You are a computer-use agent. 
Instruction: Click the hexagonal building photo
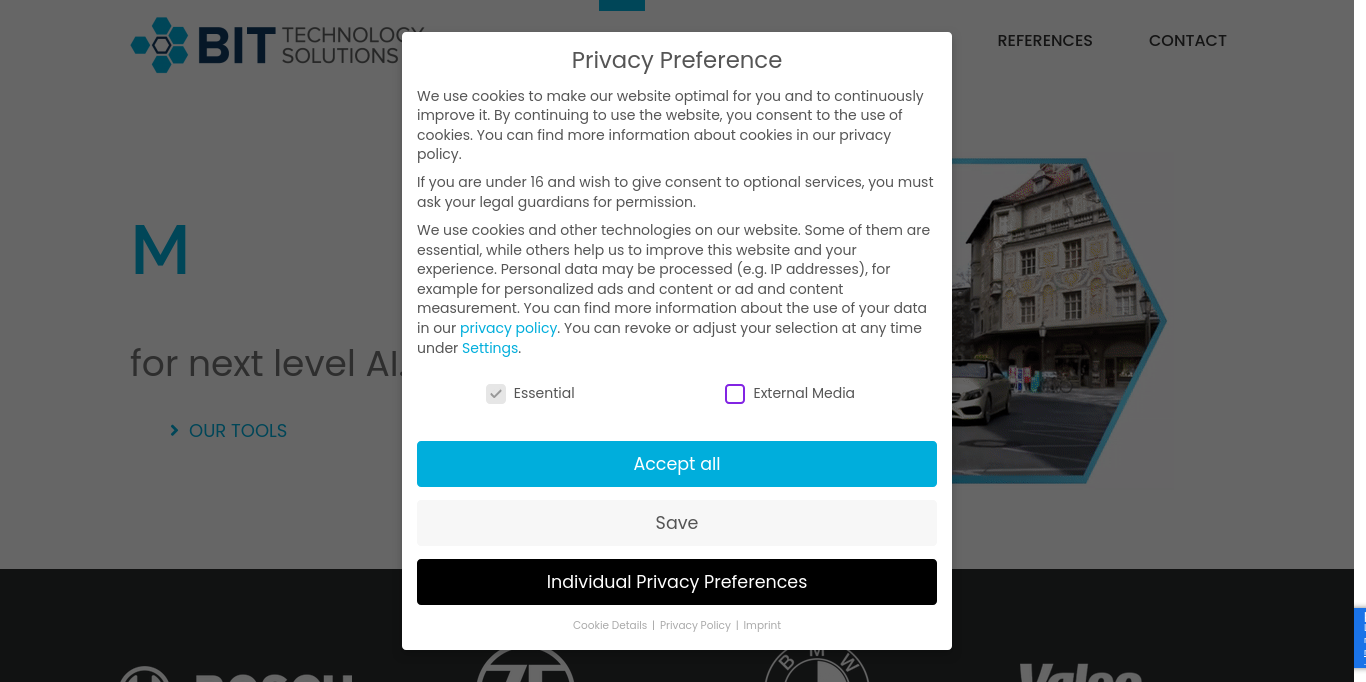(1050, 320)
